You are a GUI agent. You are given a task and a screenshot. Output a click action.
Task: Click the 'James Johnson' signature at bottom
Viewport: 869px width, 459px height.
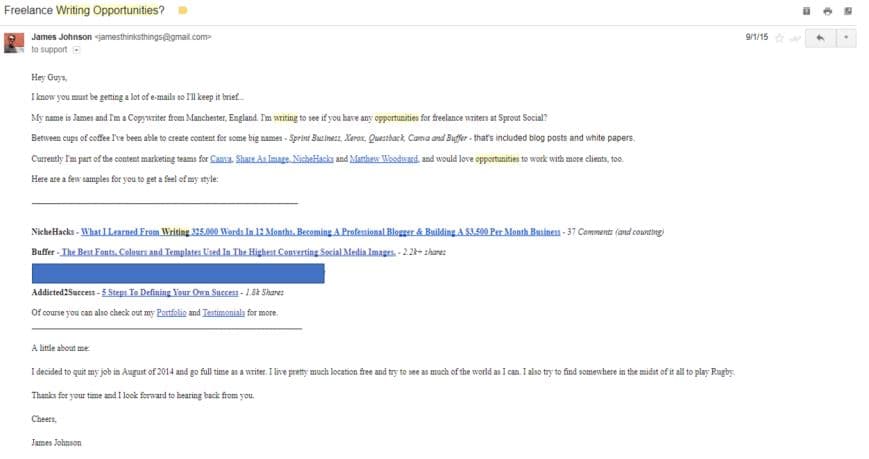(57, 443)
